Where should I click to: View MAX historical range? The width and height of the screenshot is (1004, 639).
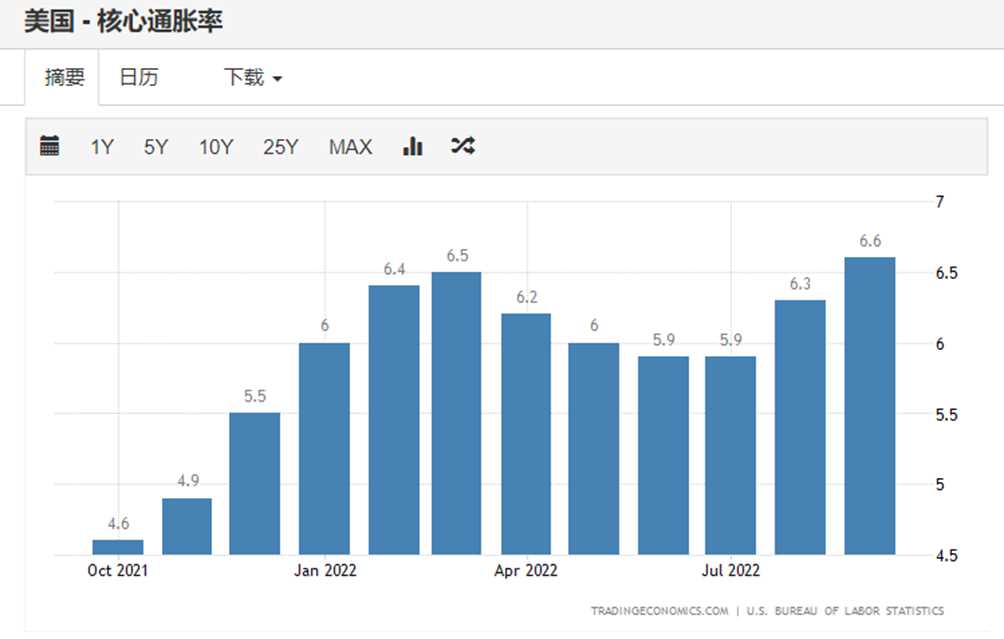pos(350,147)
